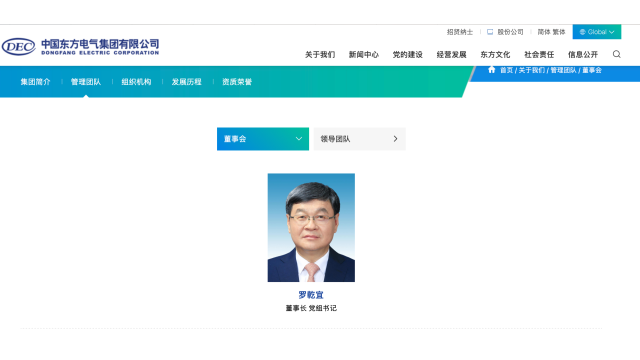Click the globe icon in Global button
This screenshot has height=360, width=640.
[582, 32]
